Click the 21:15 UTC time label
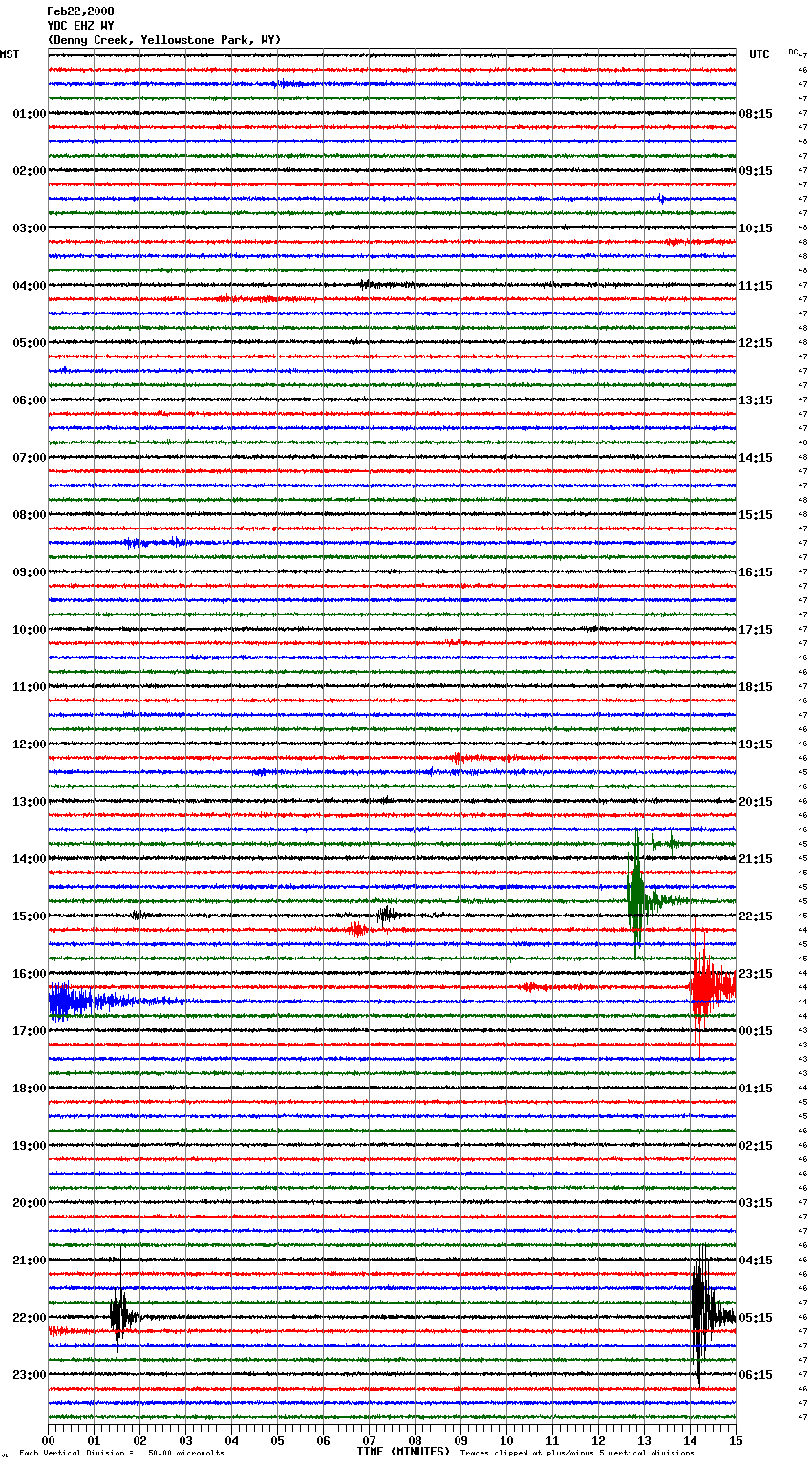 pos(756,859)
